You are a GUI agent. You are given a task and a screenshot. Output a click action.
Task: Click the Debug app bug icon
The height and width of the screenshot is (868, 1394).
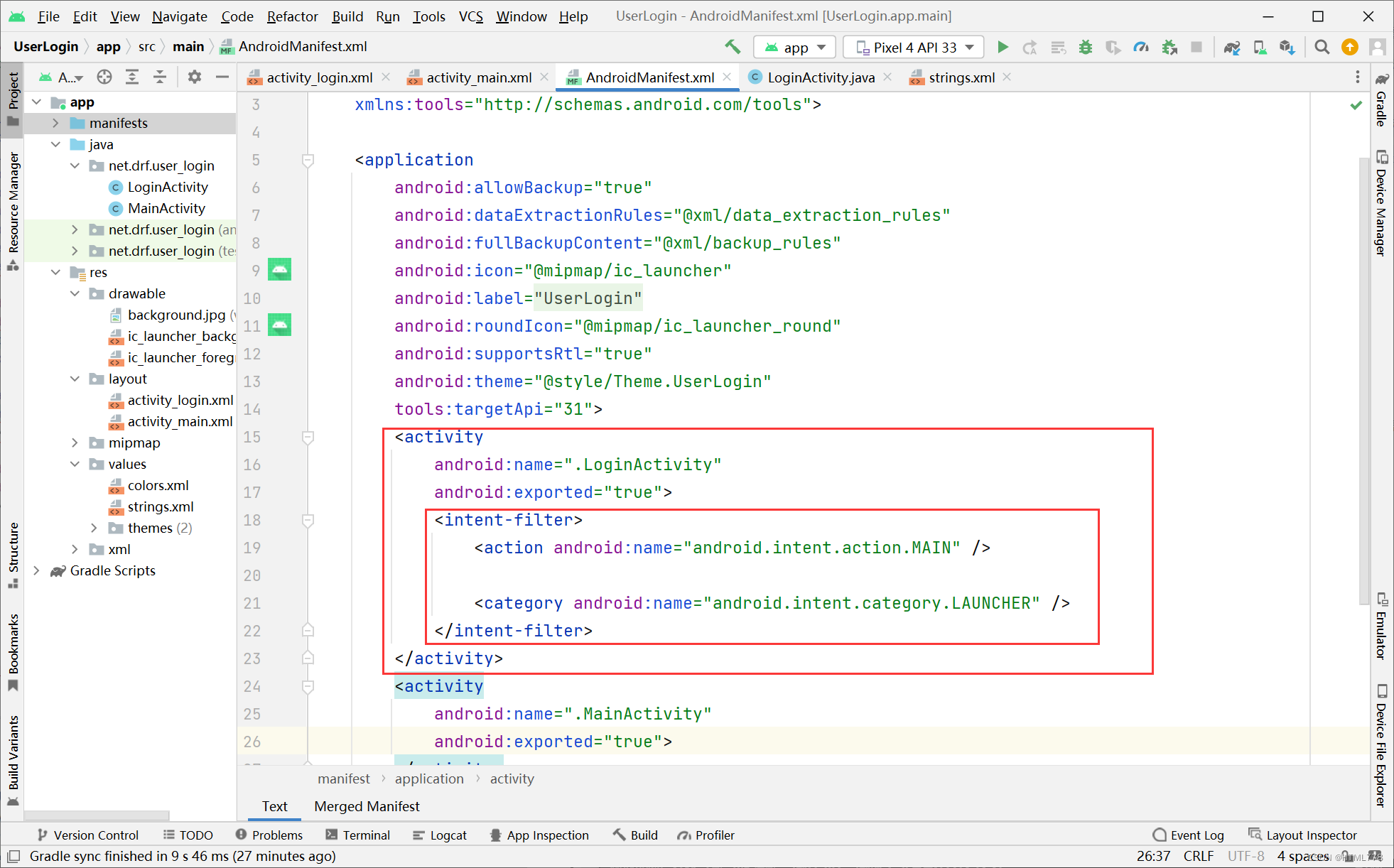(1086, 47)
